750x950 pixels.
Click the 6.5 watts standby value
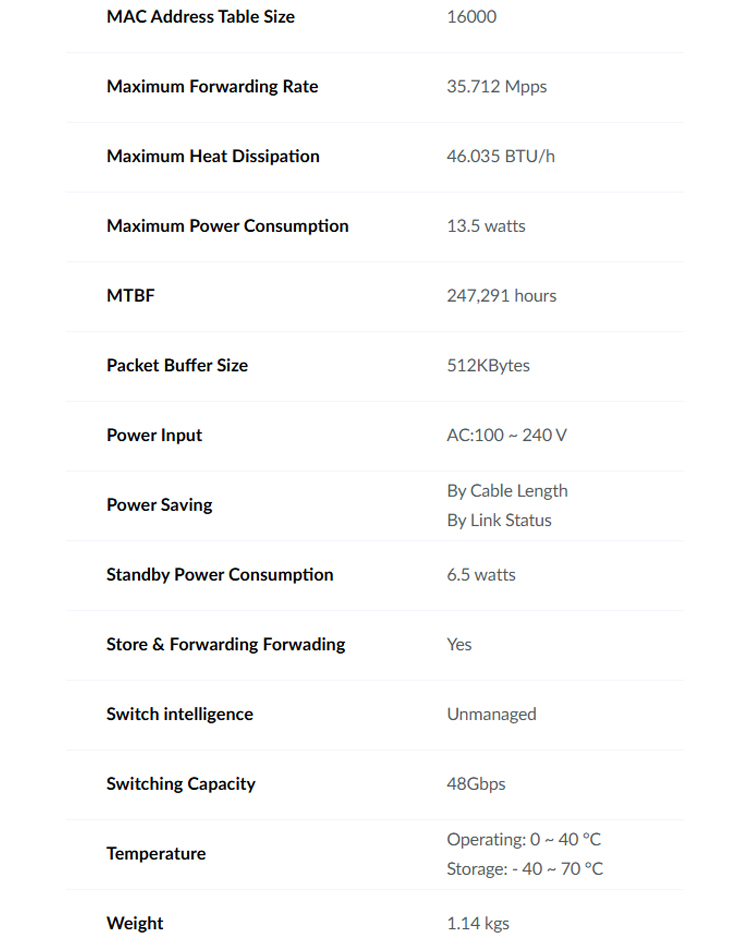click(481, 575)
